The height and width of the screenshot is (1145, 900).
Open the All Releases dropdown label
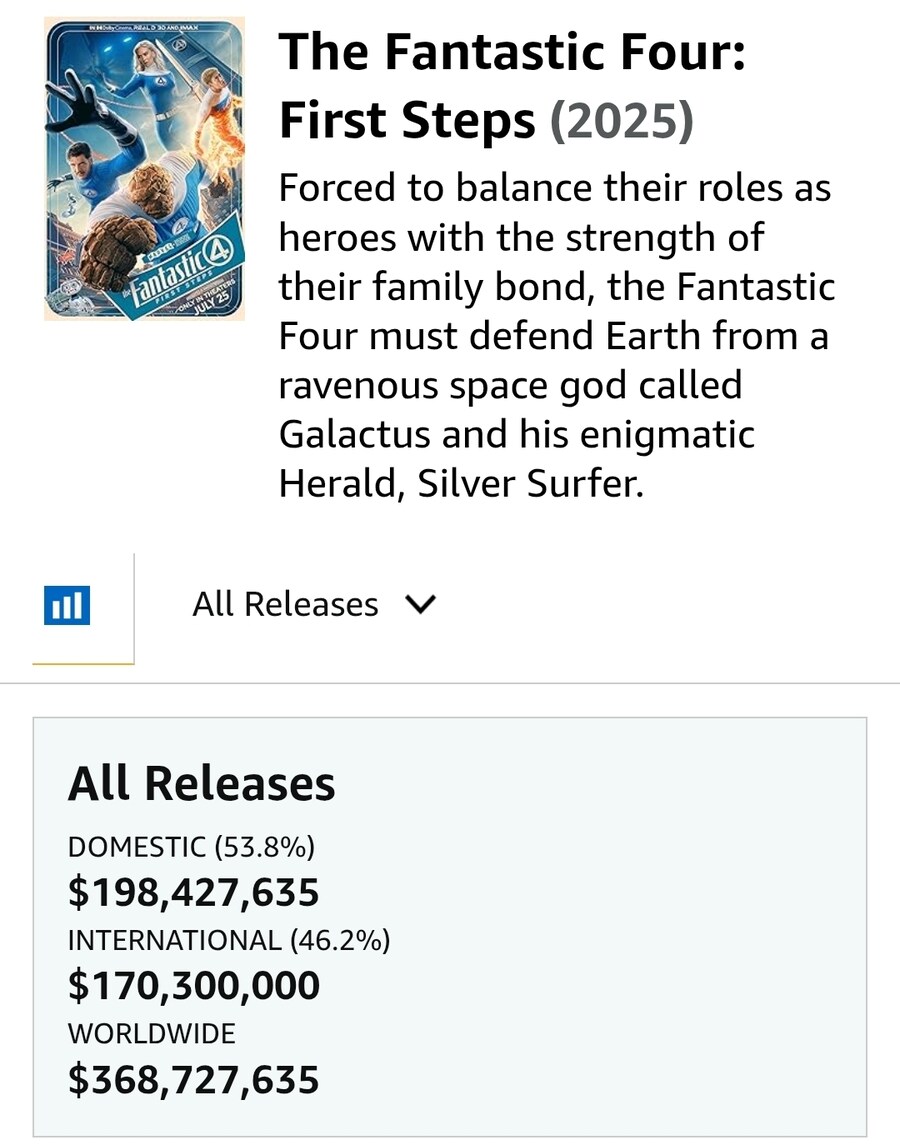(x=285, y=605)
